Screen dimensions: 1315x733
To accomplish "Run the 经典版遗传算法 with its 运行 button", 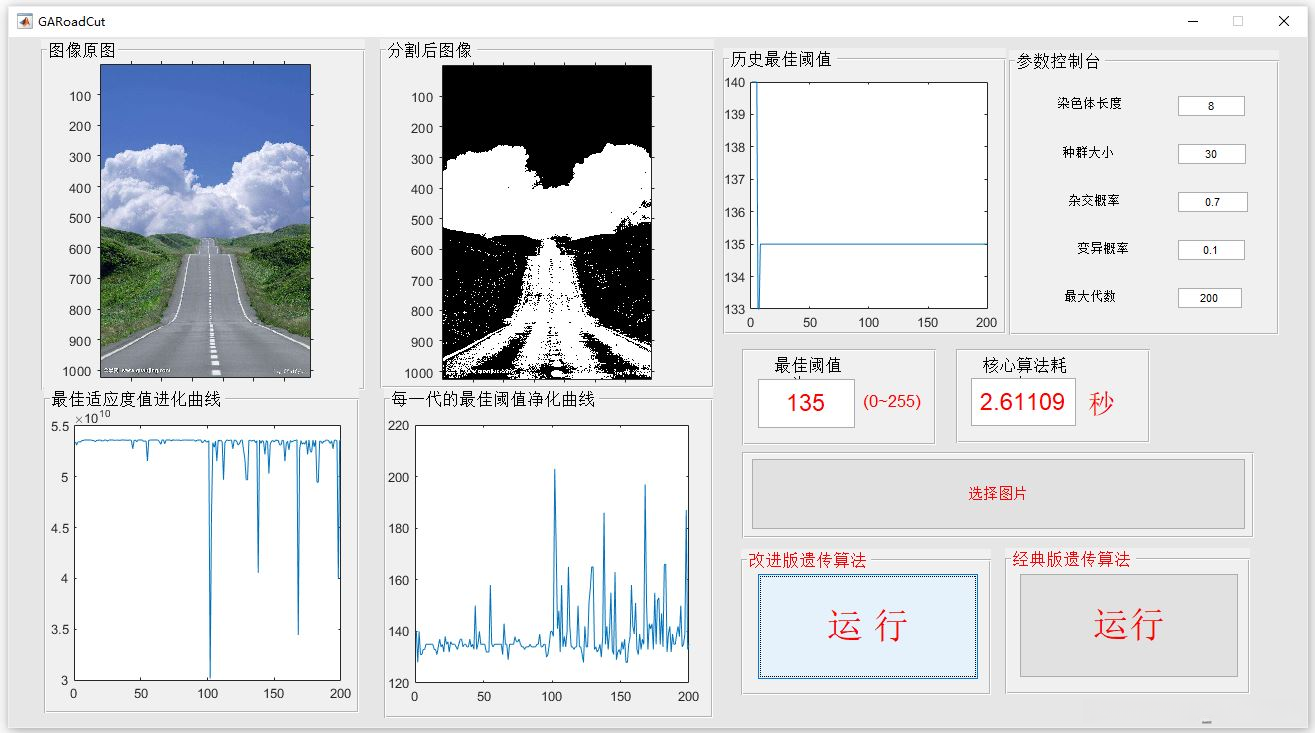I will click(x=1128, y=625).
